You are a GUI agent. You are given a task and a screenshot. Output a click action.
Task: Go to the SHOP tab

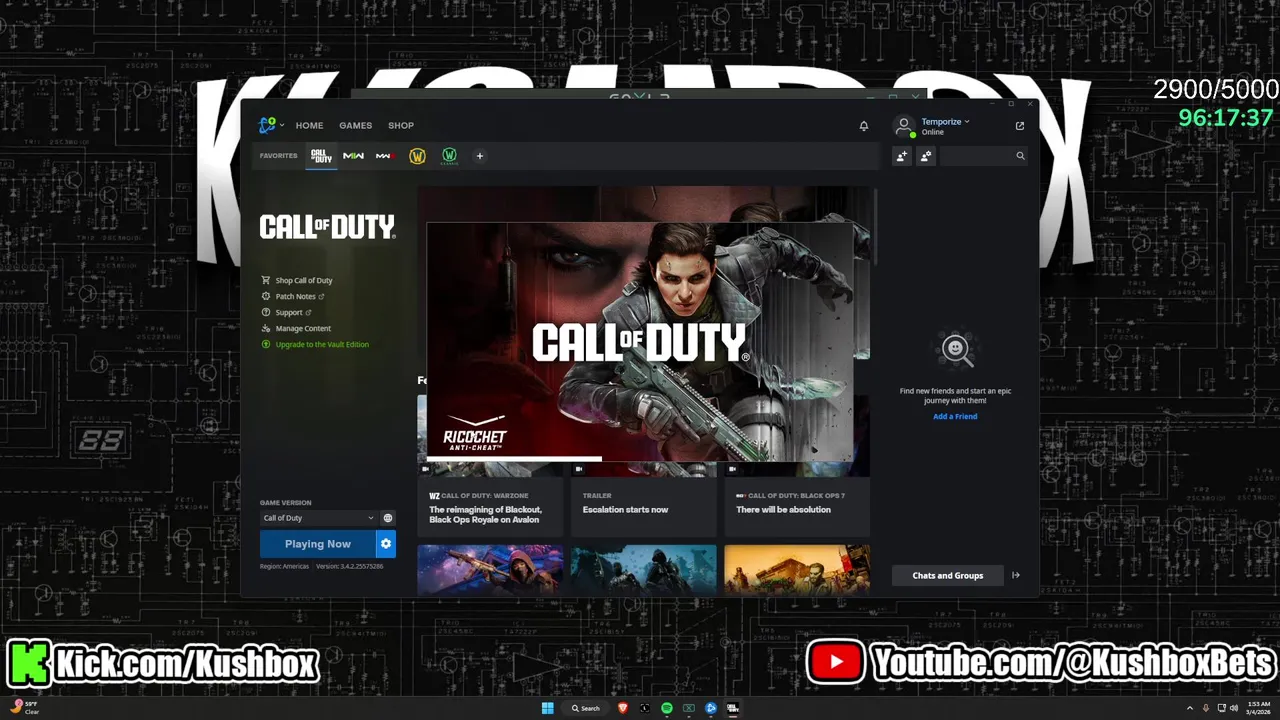401,126
